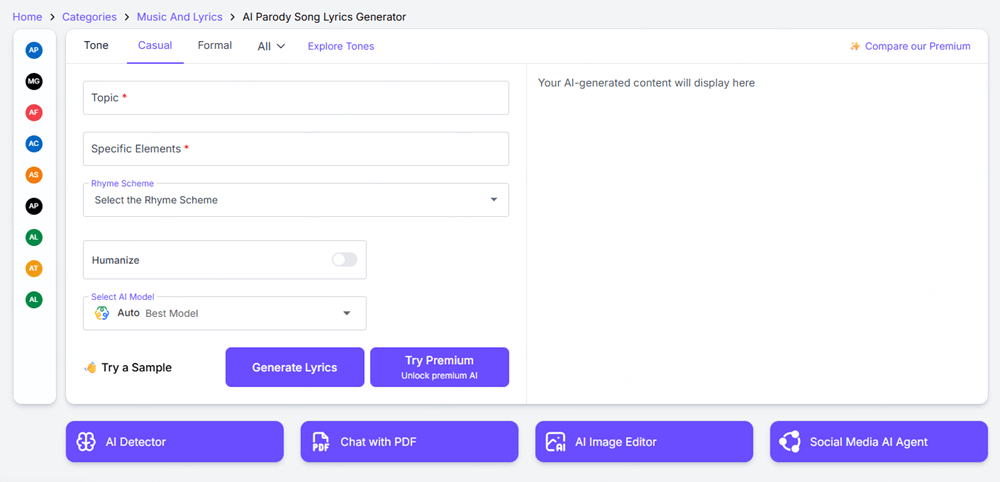Click the Try Premium button
Screen dimensions: 1000x482
439,367
